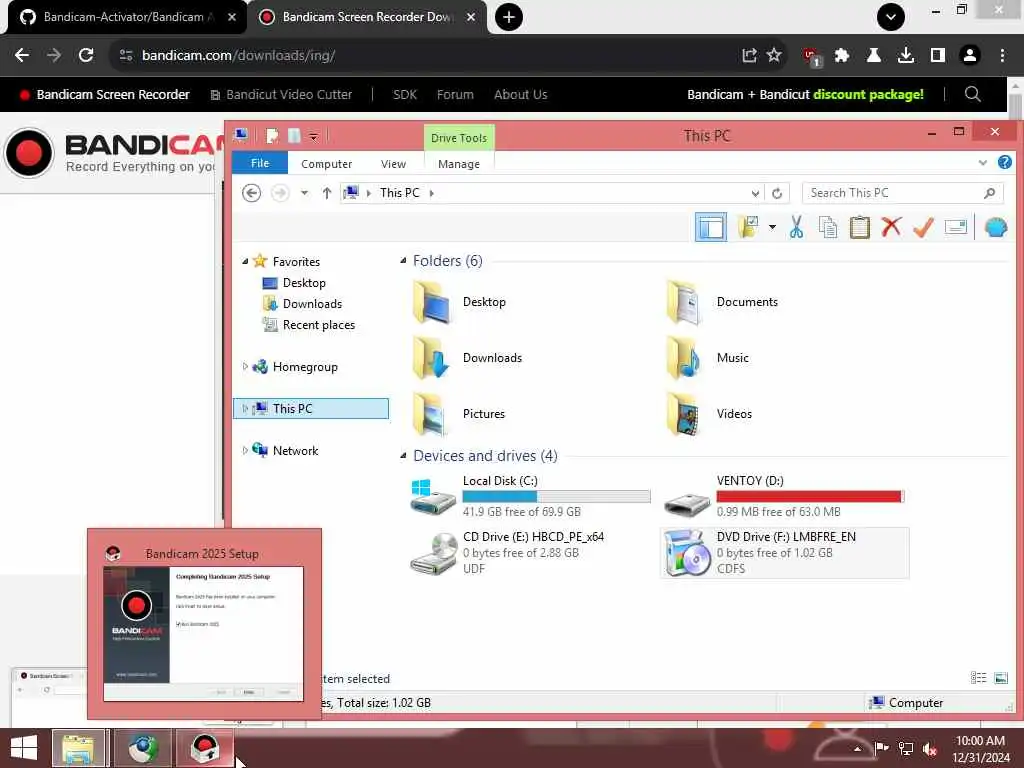Click discount package link

coord(868,95)
